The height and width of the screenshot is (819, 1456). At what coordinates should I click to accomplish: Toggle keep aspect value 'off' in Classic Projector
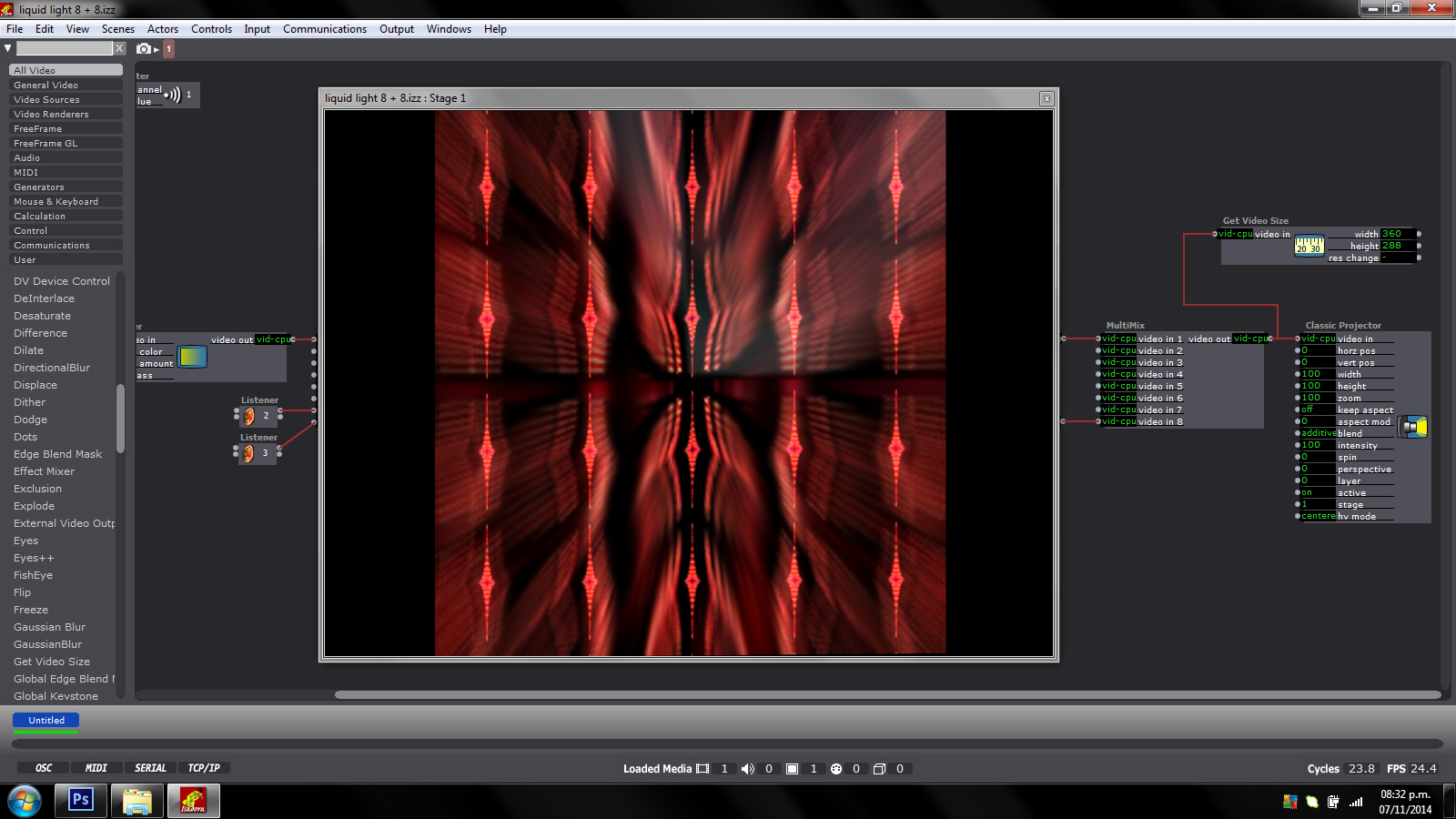click(x=1318, y=409)
